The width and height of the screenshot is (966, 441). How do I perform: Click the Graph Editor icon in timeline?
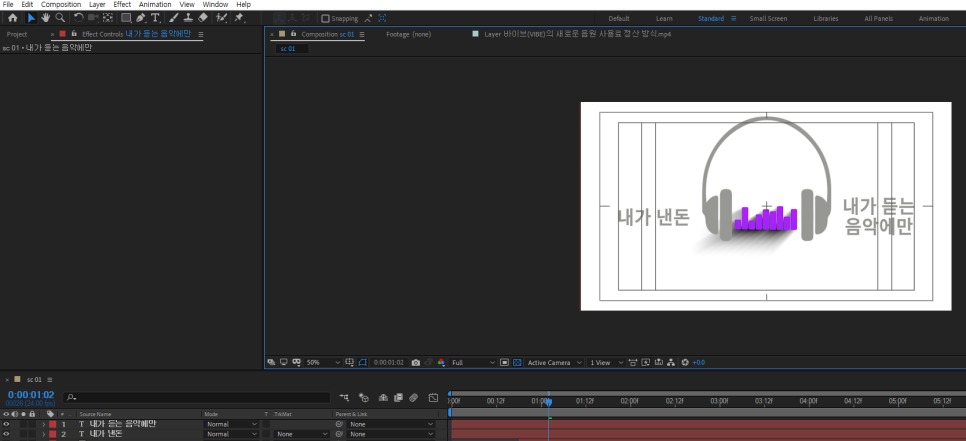click(433, 398)
